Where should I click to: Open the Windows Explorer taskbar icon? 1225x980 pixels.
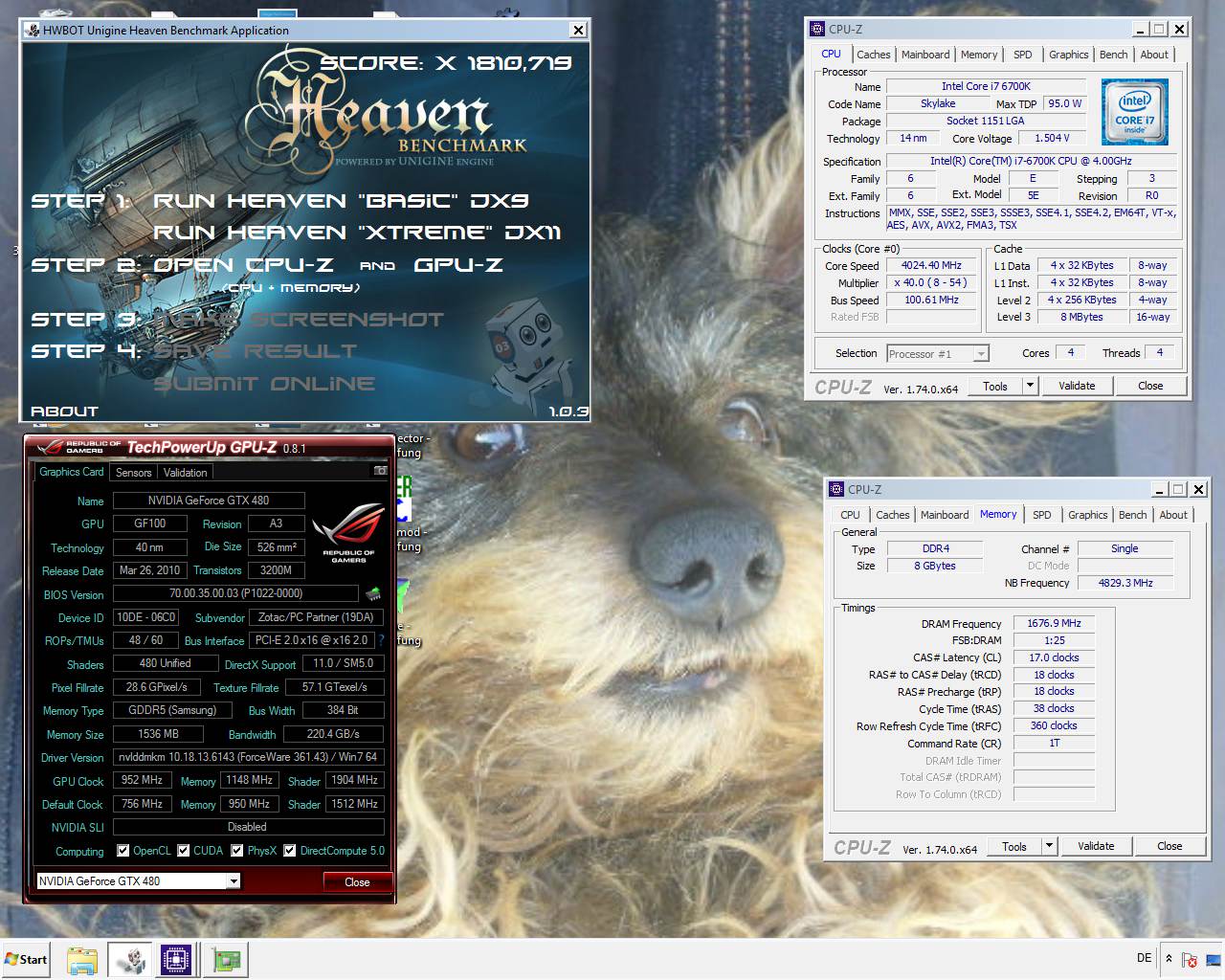82,959
